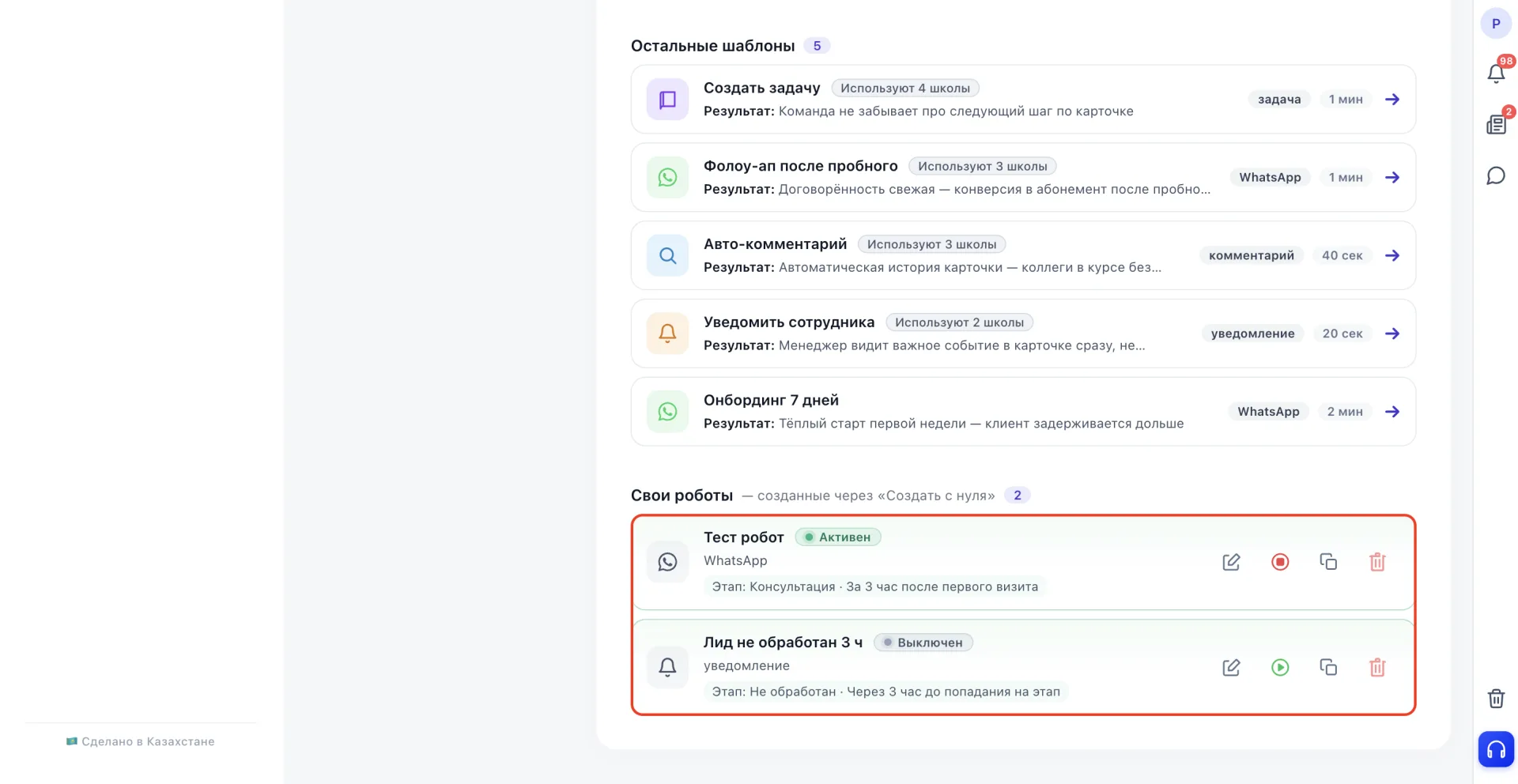Click the 'Лид не обработан 3 ч' robot name

point(783,643)
